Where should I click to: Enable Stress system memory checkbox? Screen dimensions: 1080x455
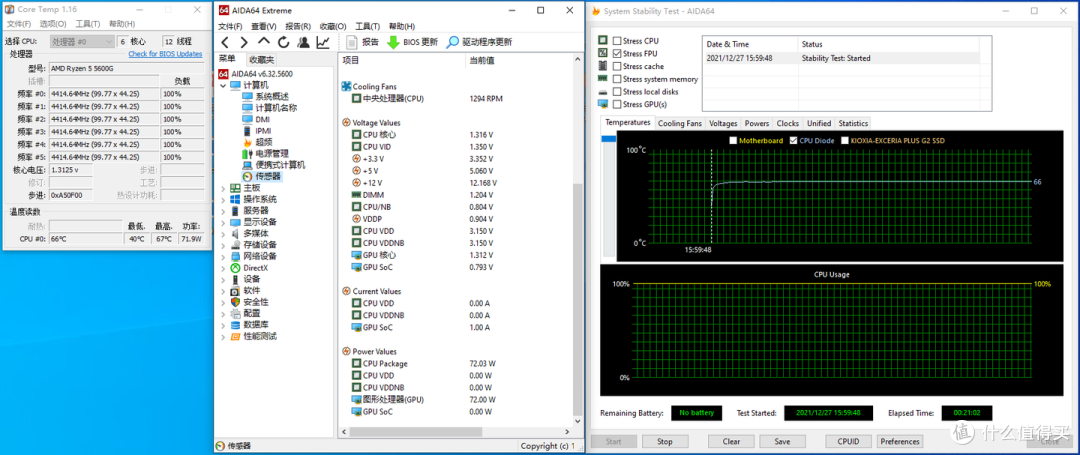pyautogui.click(x=616, y=79)
